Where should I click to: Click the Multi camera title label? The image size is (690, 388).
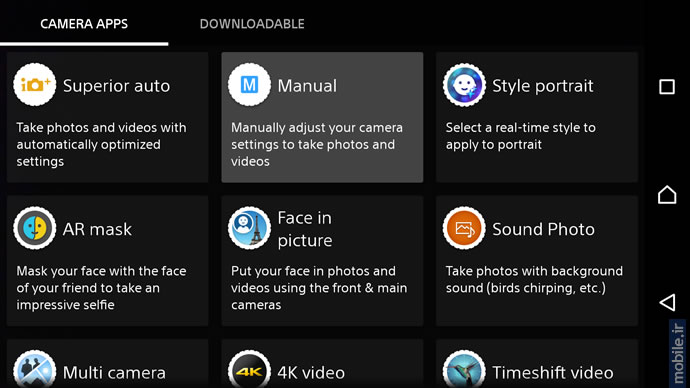click(x=114, y=373)
